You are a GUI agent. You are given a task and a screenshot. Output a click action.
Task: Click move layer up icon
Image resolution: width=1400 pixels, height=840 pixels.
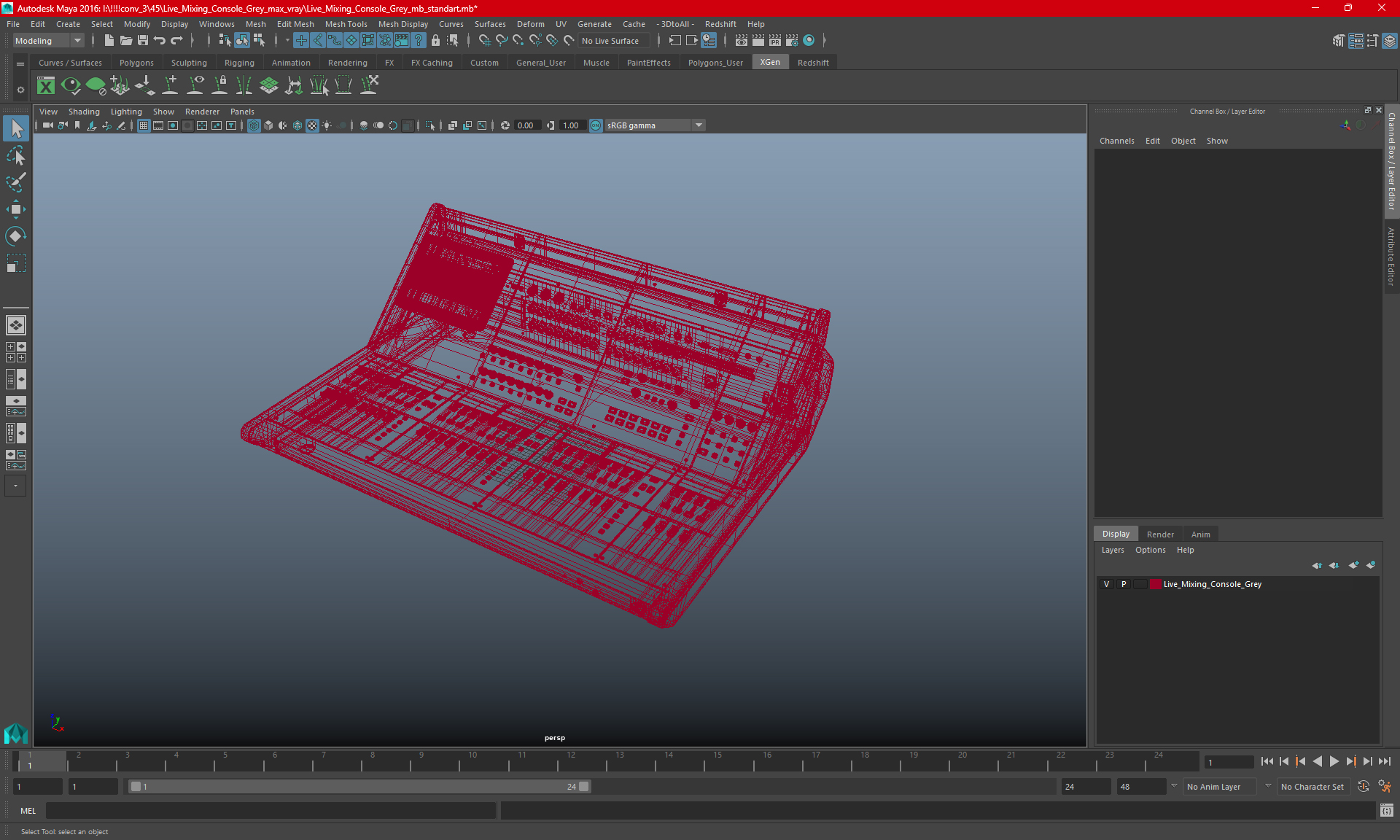coord(1317,565)
